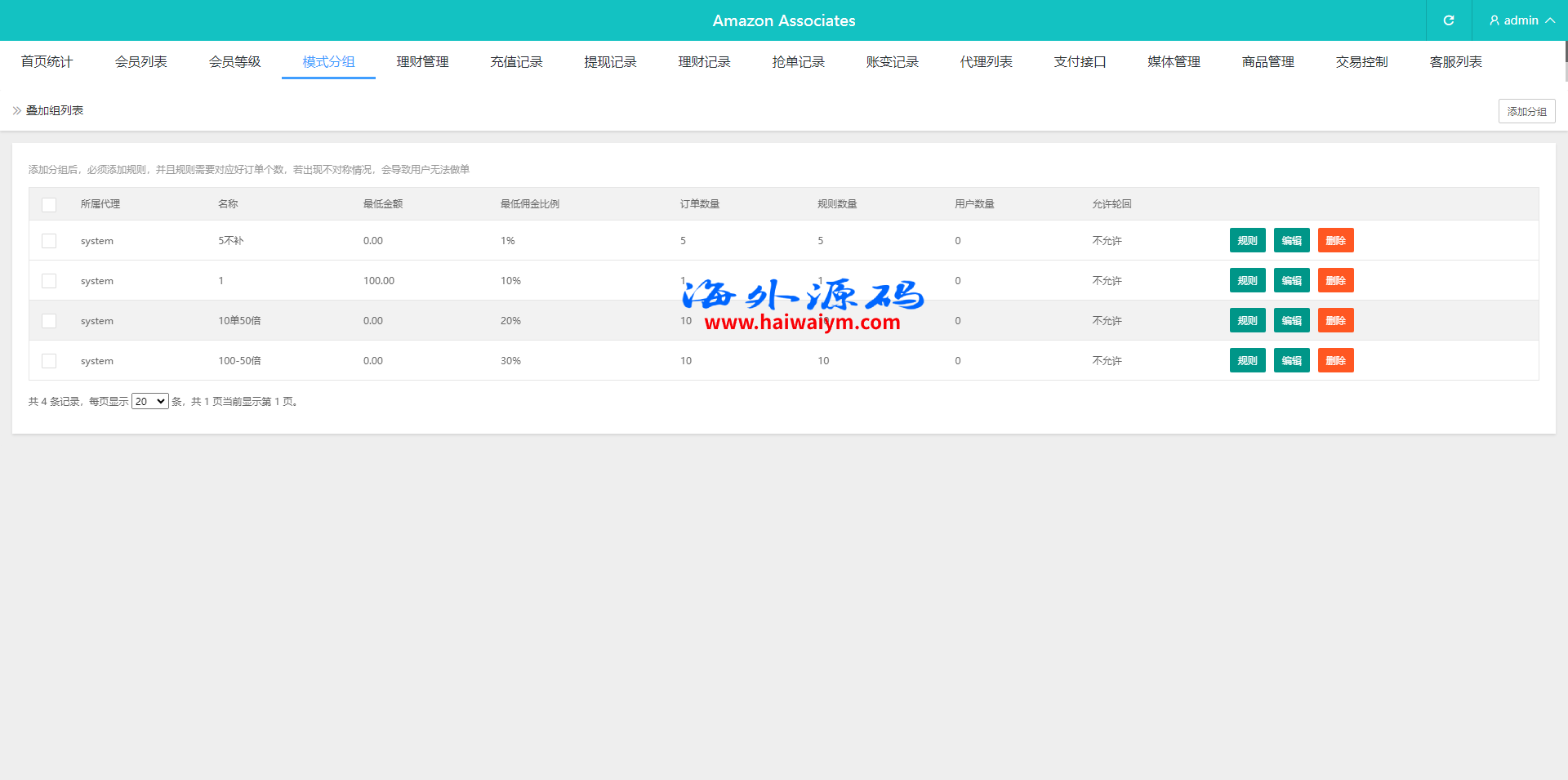Tick the checkbox for the 100-50倍 row
Viewport: 1568px width, 780px height.
49,361
